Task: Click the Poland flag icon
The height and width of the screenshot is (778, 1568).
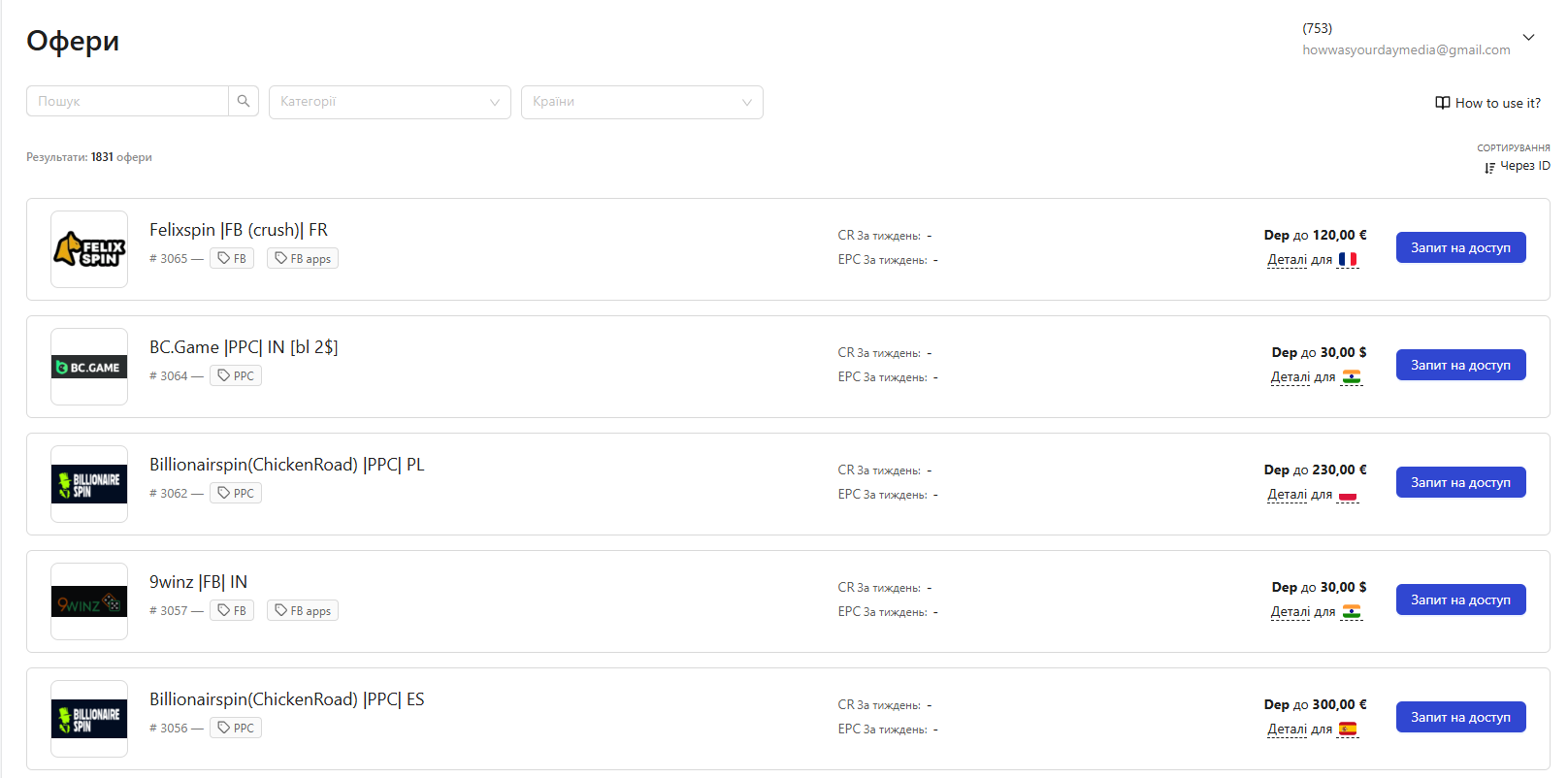Action: coord(1348,495)
